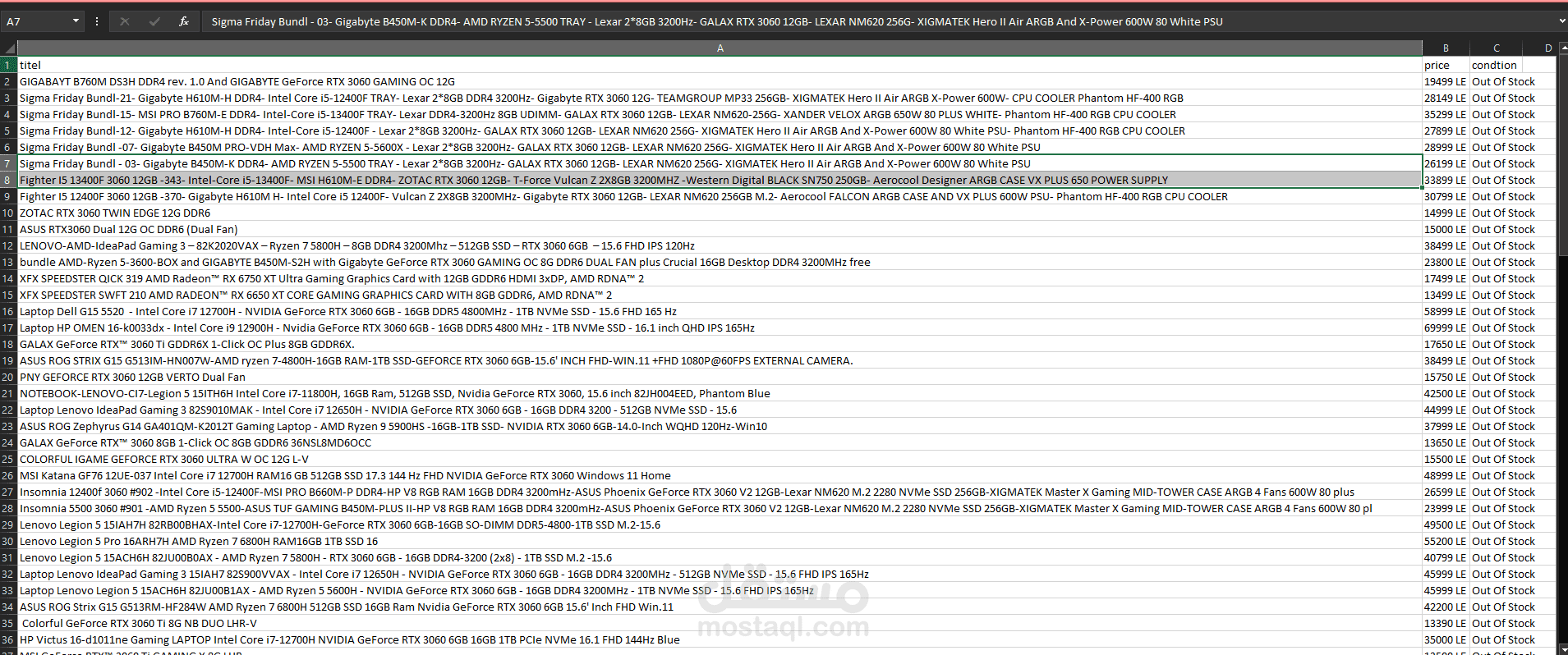
Task: Select the Sigma Friday Bundl-21 title cell
Action: click(720, 98)
